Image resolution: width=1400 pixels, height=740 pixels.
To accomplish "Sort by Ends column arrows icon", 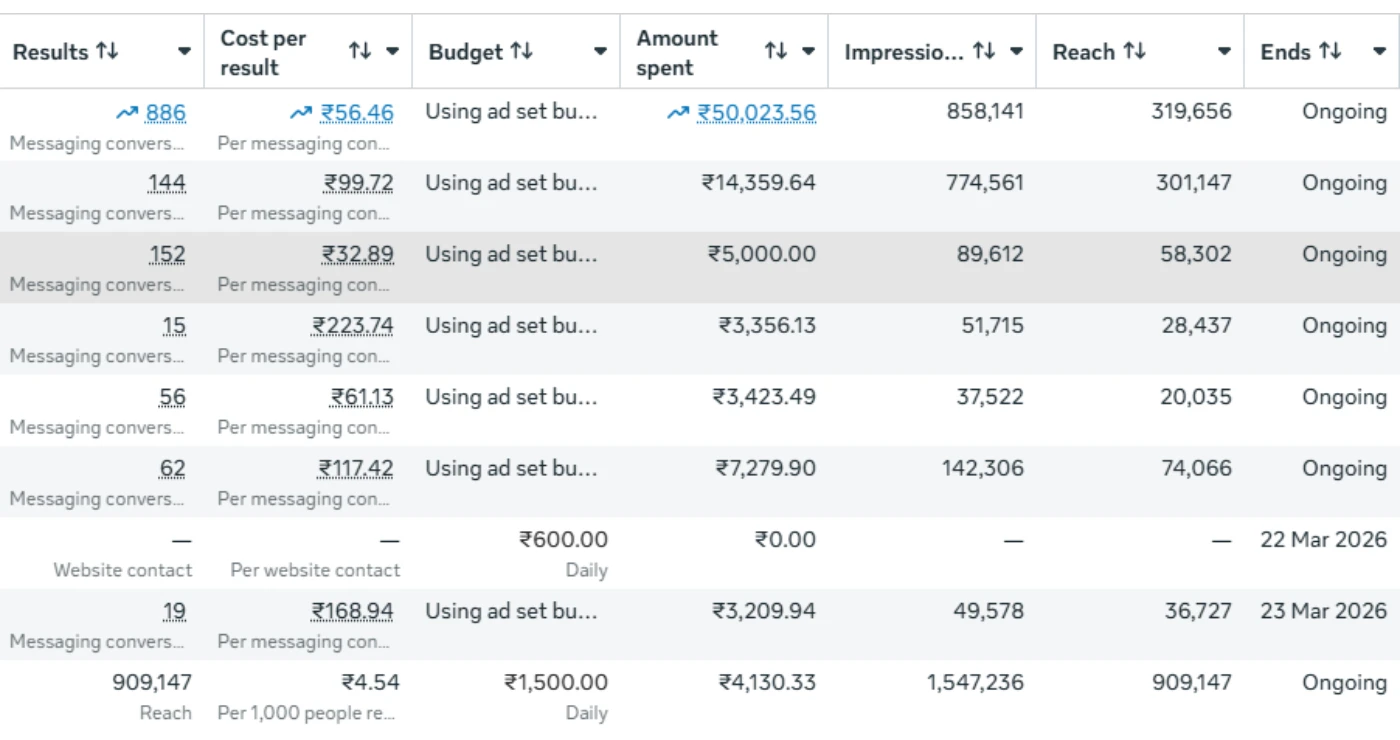I will pyautogui.click(x=1330, y=51).
